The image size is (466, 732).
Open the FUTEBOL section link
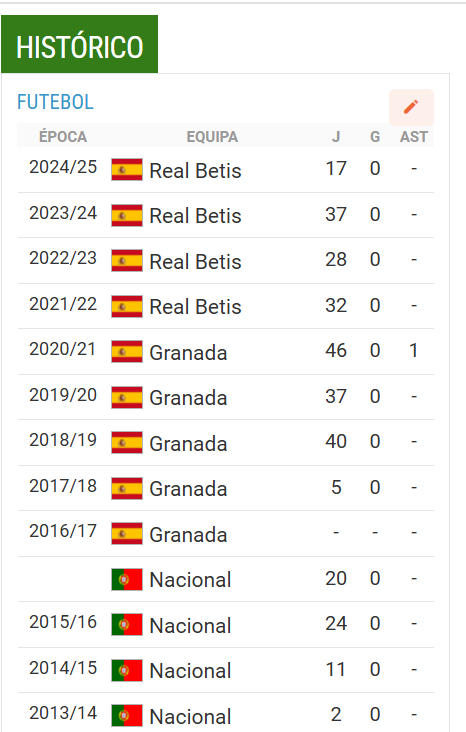55,102
